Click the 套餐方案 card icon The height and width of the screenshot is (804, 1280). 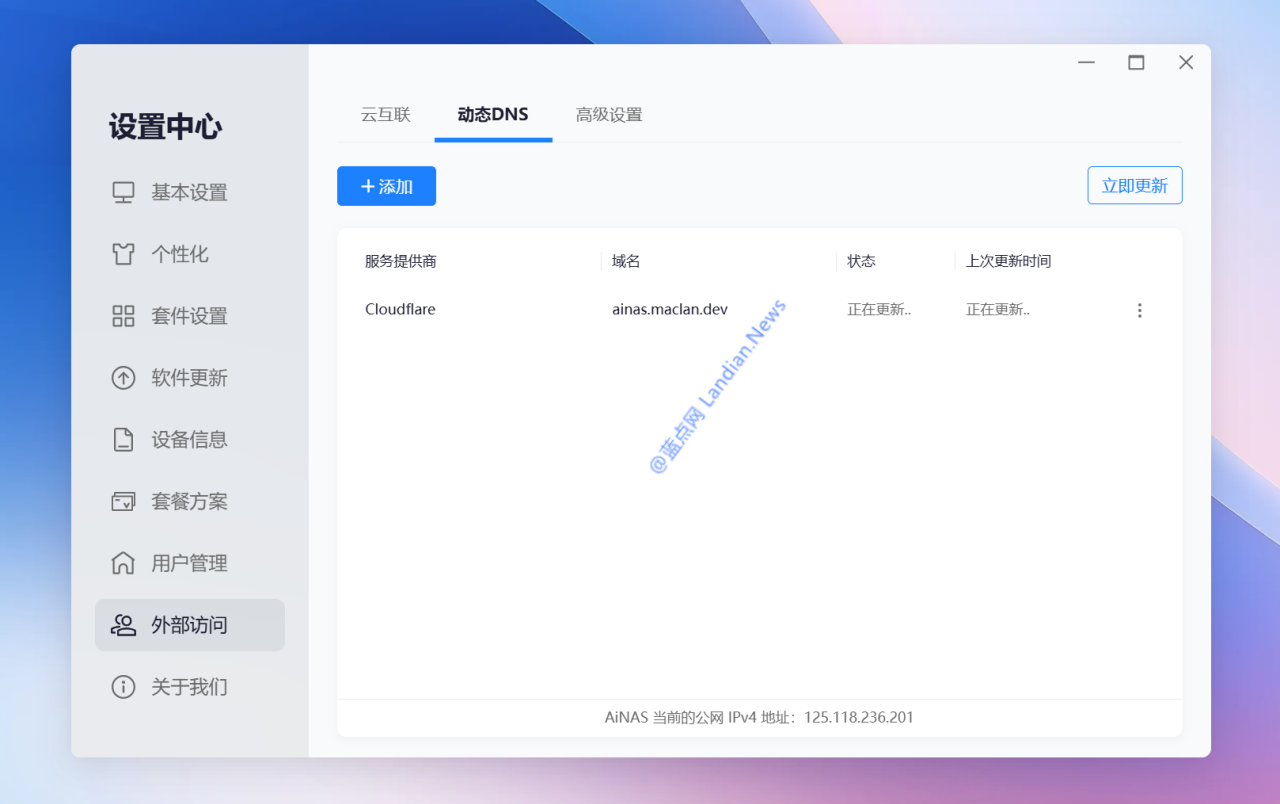pyautogui.click(x=123, y=502)
